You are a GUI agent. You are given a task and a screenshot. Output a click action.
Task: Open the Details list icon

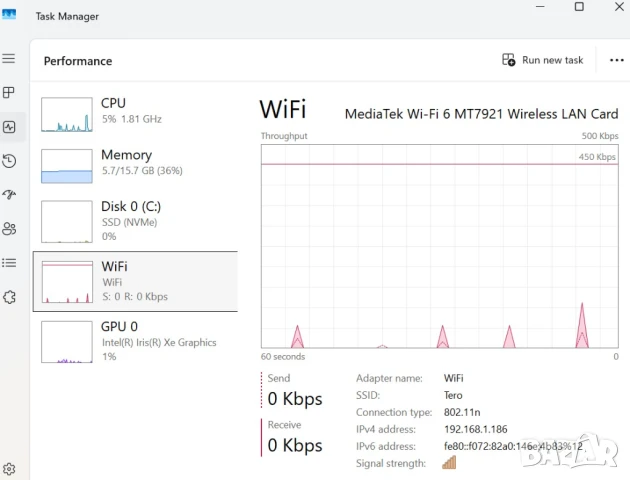(x=9, y=263)
